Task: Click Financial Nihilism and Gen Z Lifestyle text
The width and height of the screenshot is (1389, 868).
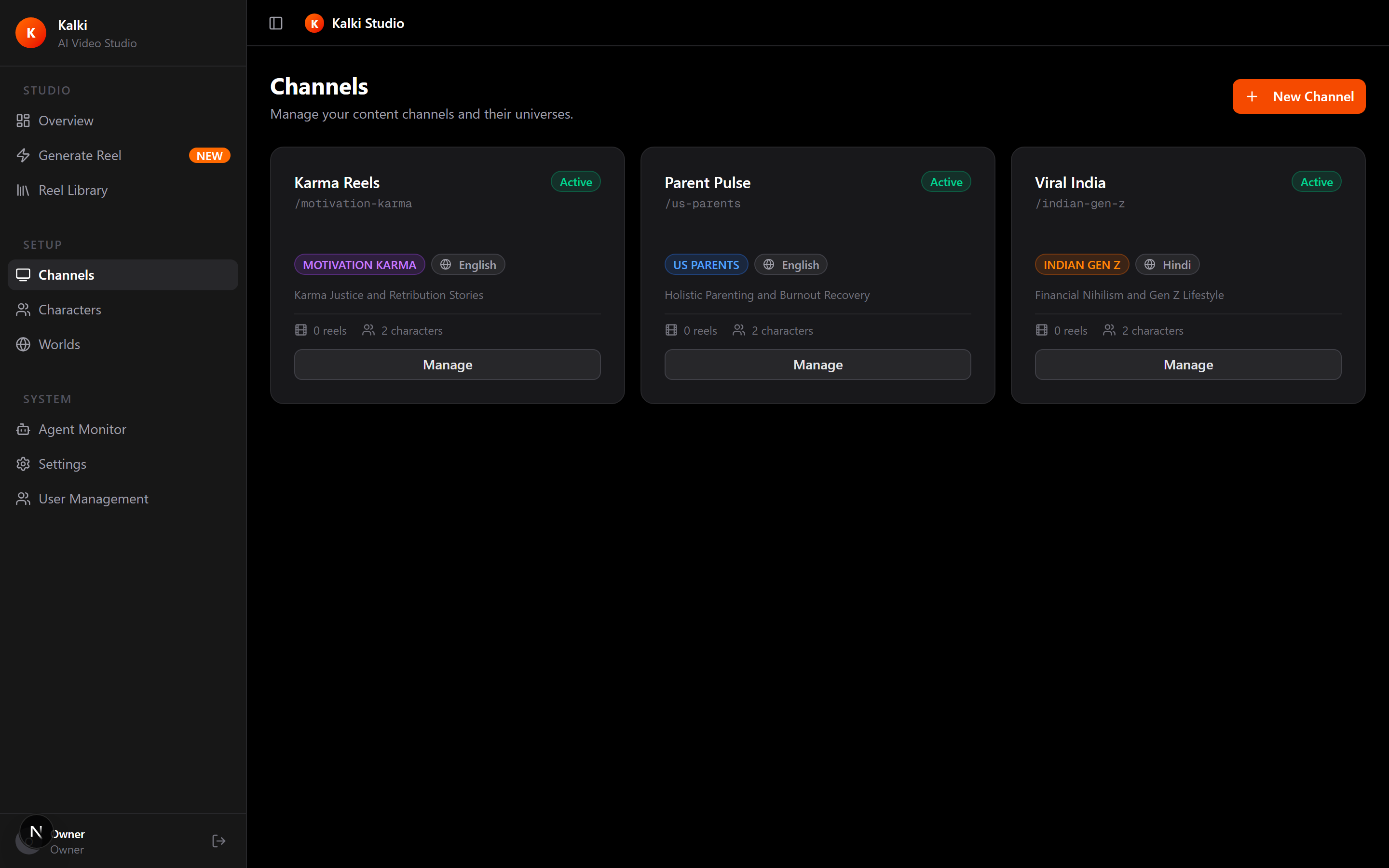Action: [1129, 295]
